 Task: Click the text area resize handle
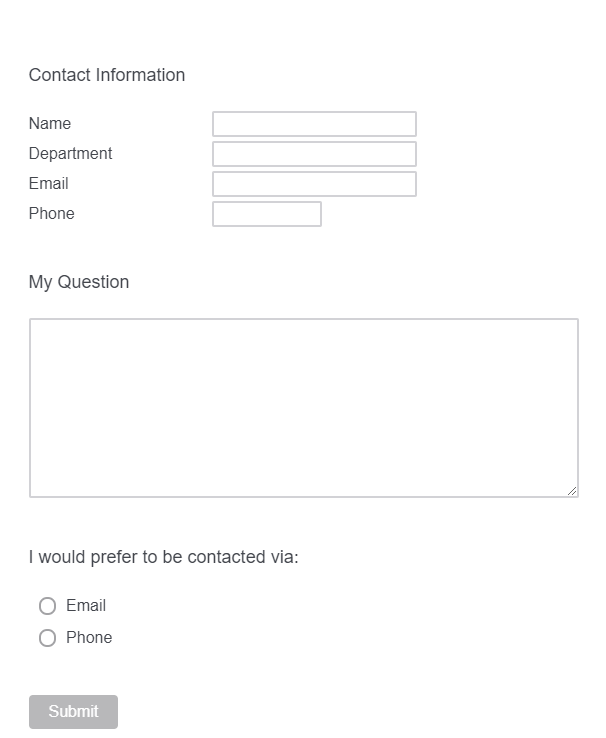point(572,491)
